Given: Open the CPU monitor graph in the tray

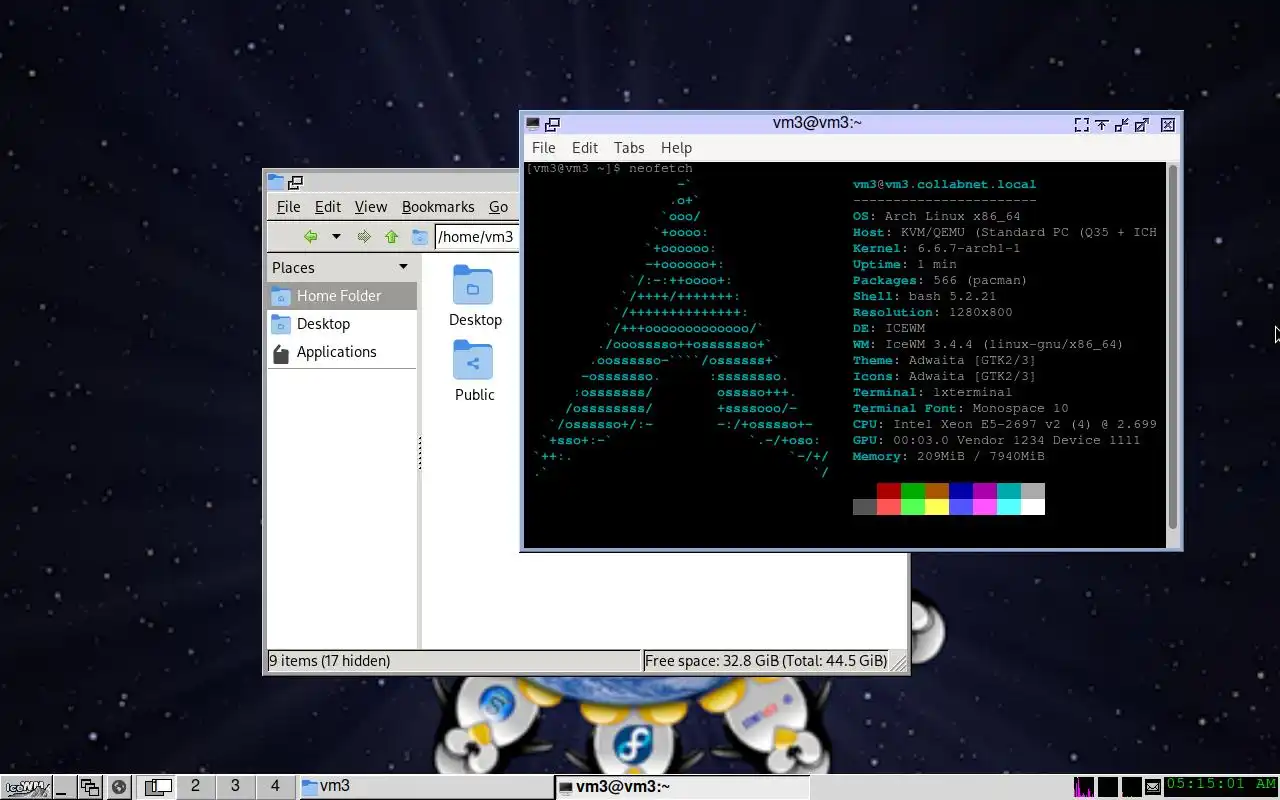Looking at the screenshot, I should 1083,787.
